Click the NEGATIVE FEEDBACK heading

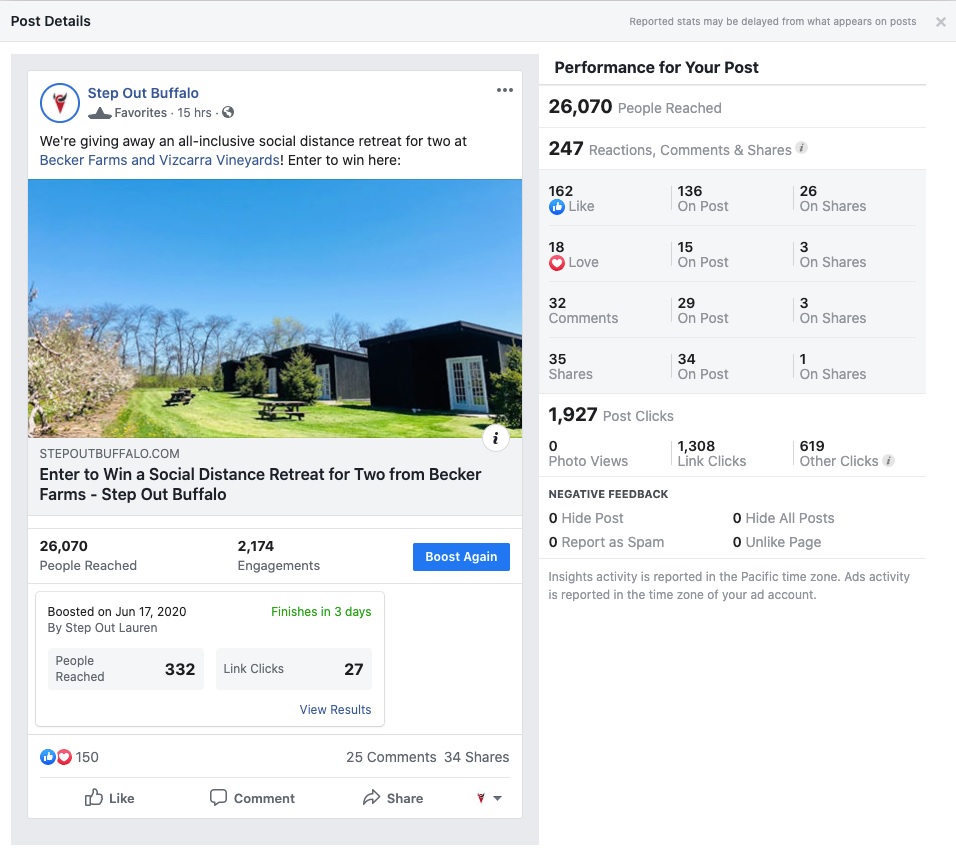tap(608, 494)
